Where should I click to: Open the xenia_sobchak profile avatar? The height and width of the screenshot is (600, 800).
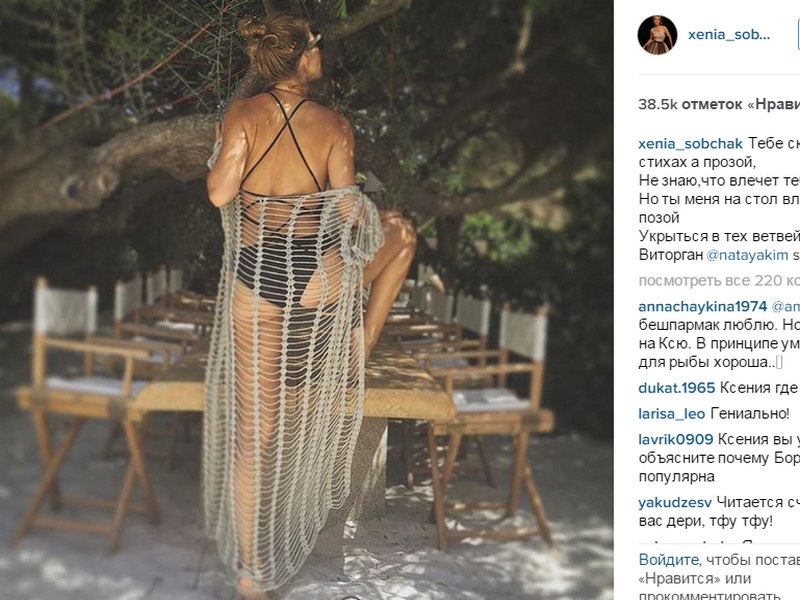point(657,35)
